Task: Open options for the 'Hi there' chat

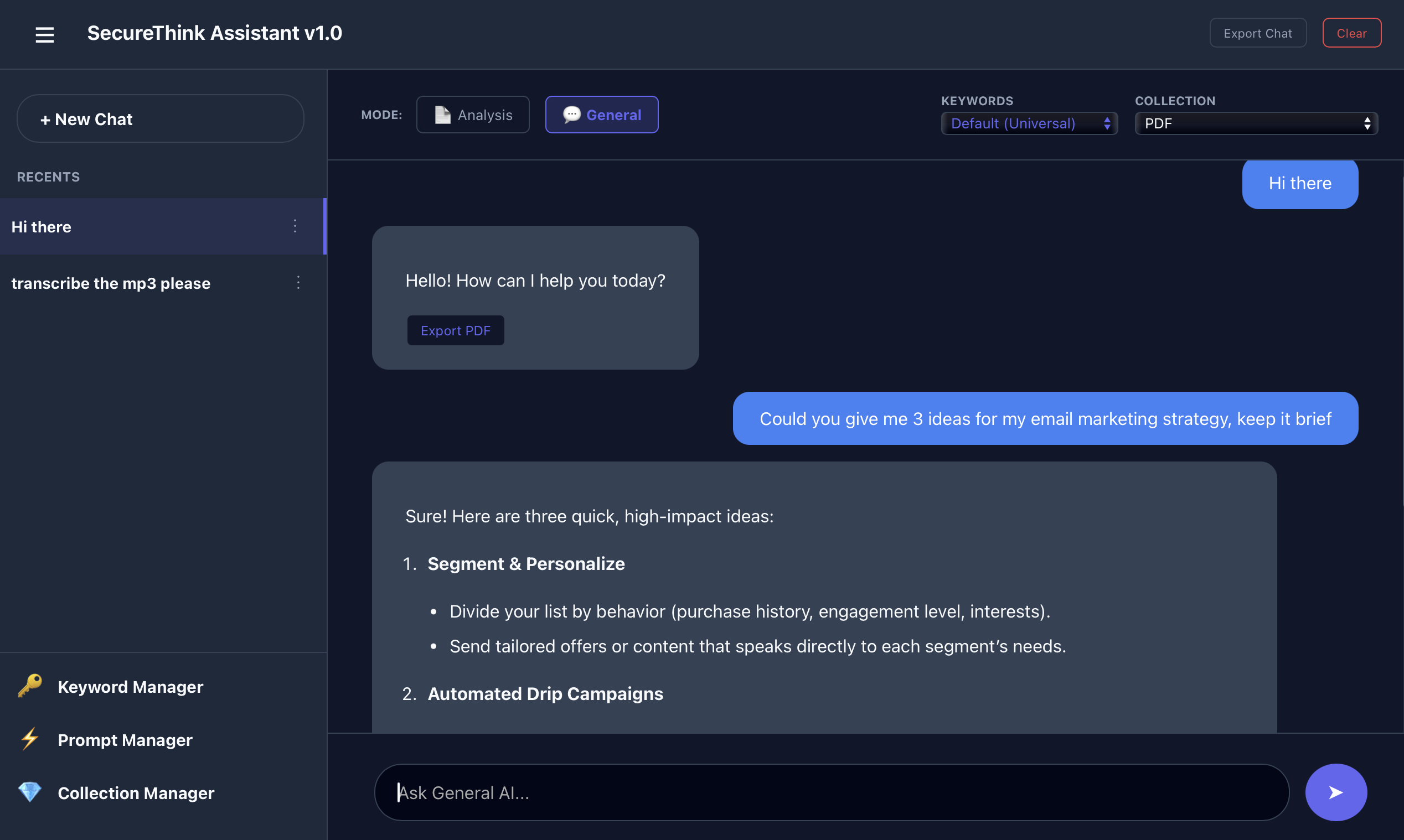Action: point(295,226)
